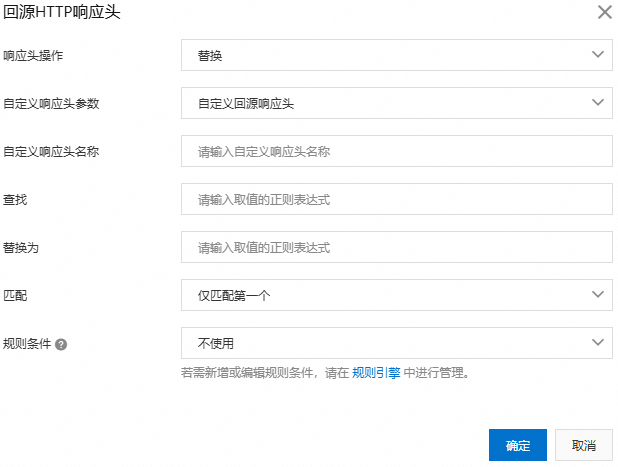The width and height of the screenshot is (618, 467).
Task: Click the 匹配 label text
Action: [15, 296]
